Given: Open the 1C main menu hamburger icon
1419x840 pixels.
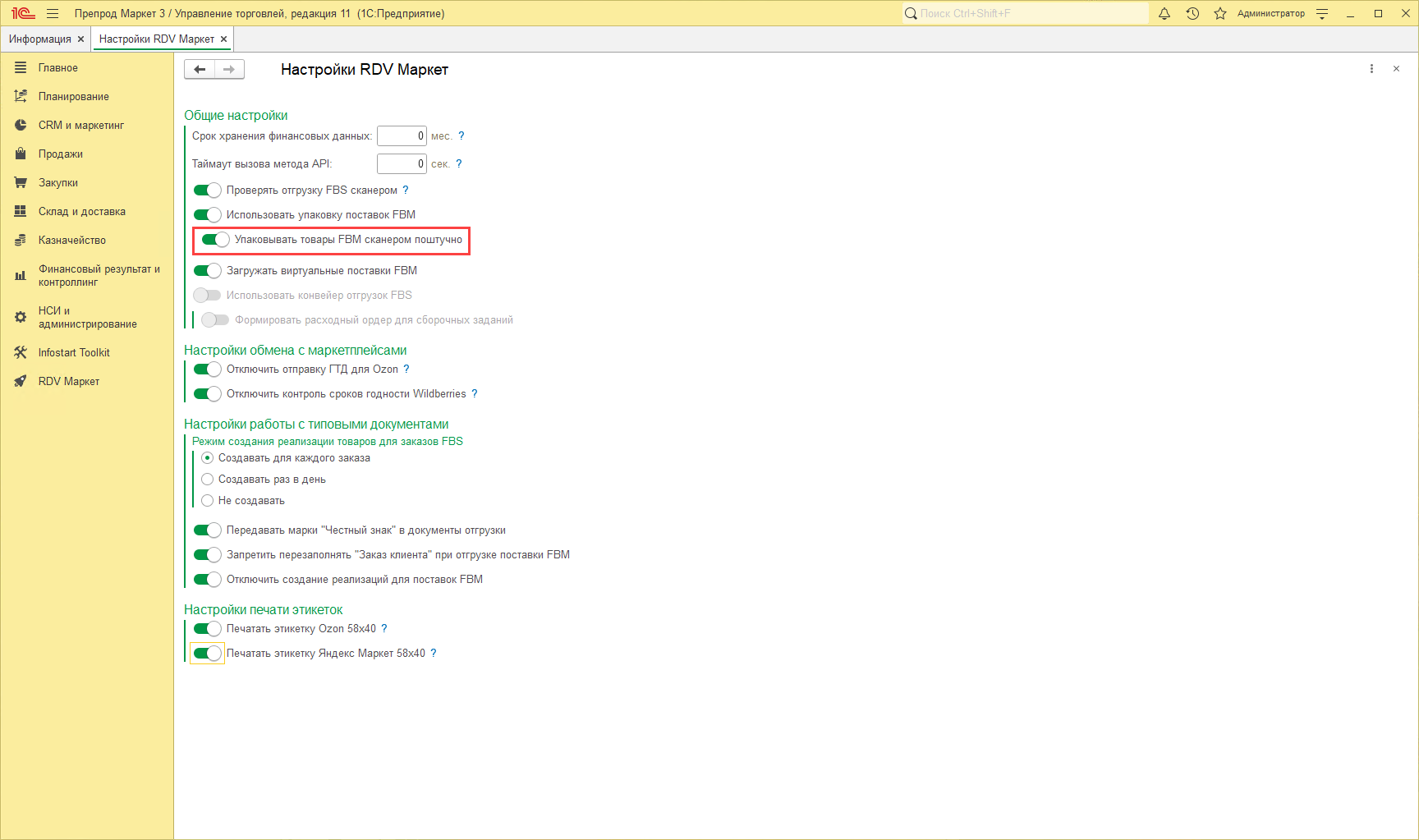Looking at the screenshot, I should 53,13.
